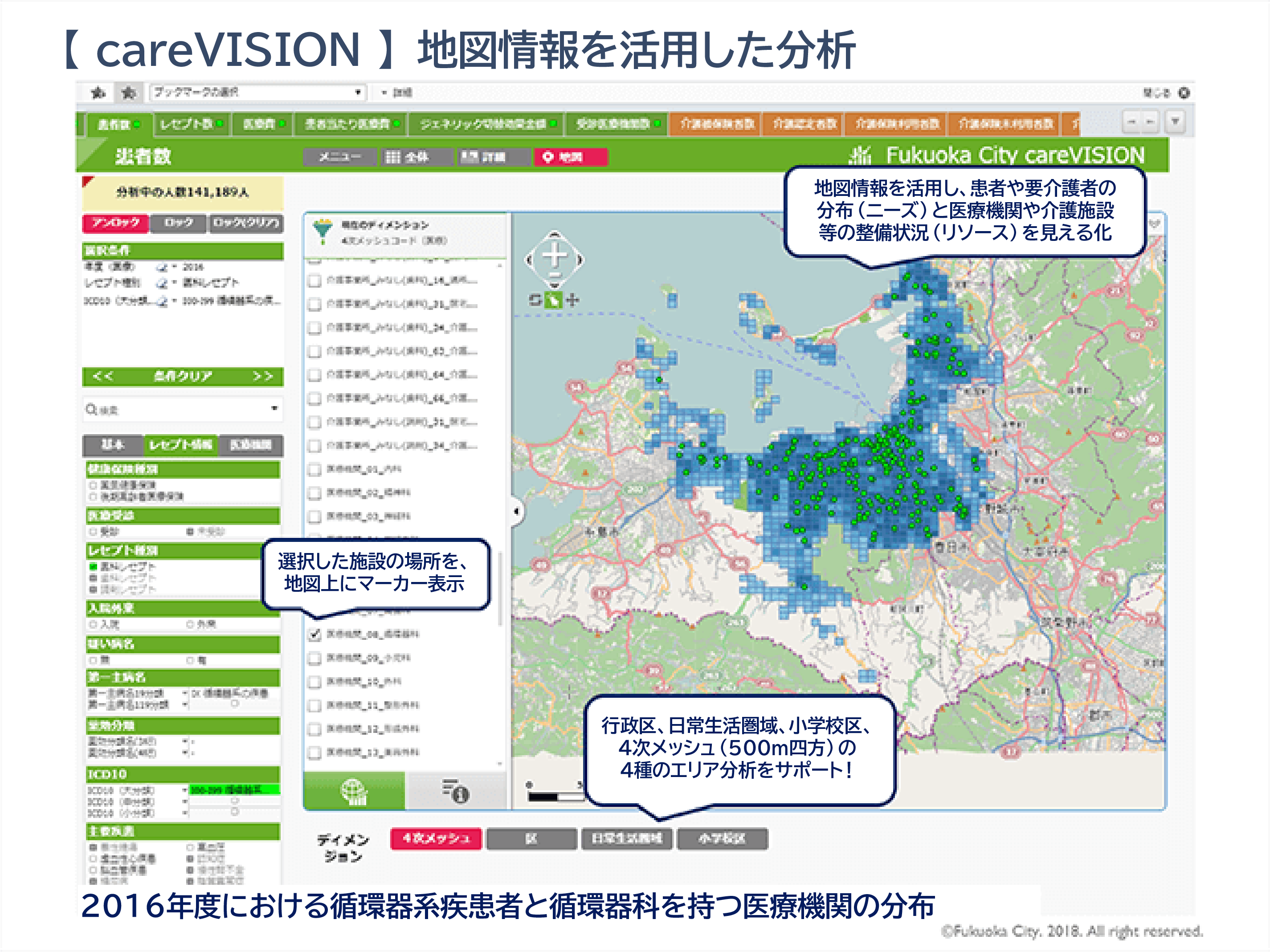
Task: Switch to the 医療費 tab
Action: [263, 124]
